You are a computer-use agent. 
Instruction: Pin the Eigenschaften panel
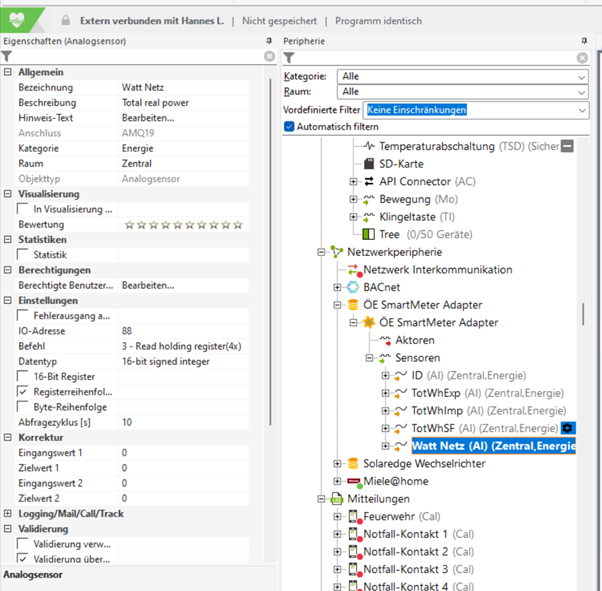point(268,40)
